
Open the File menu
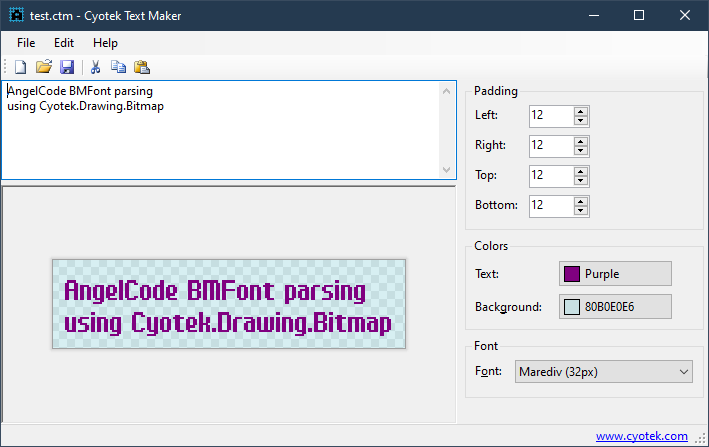coord(26,43)
